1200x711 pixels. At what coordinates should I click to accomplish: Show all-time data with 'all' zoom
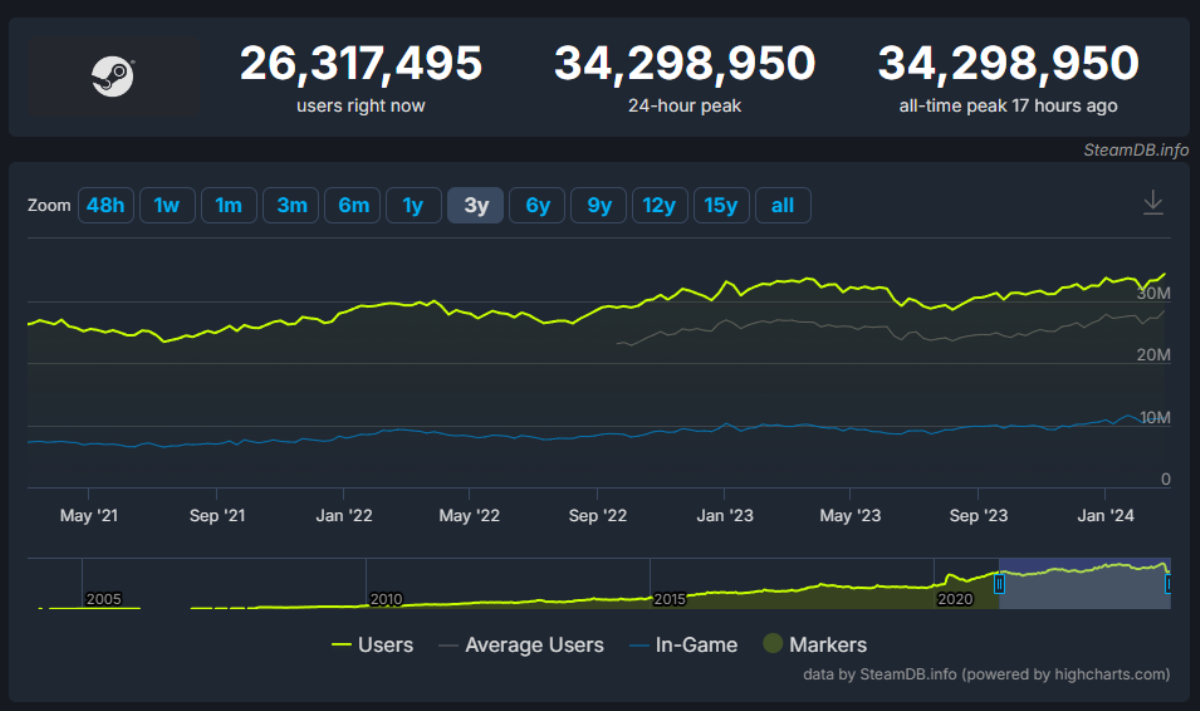pos(783,205)
